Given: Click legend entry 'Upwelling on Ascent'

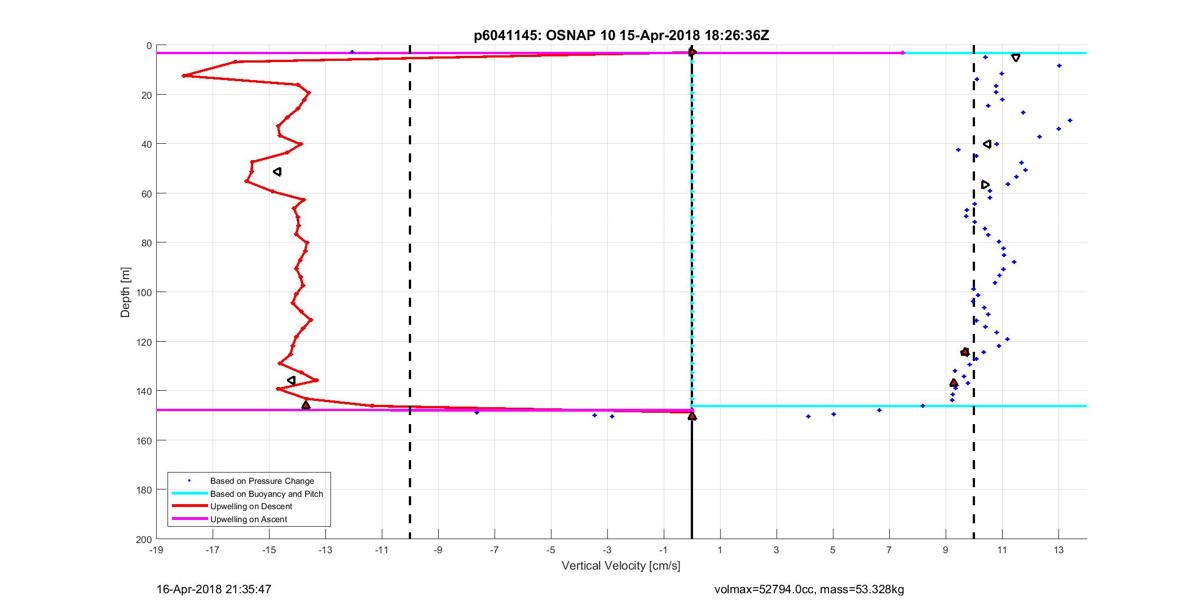Looking at the screenshot, I should coord(248,520).
